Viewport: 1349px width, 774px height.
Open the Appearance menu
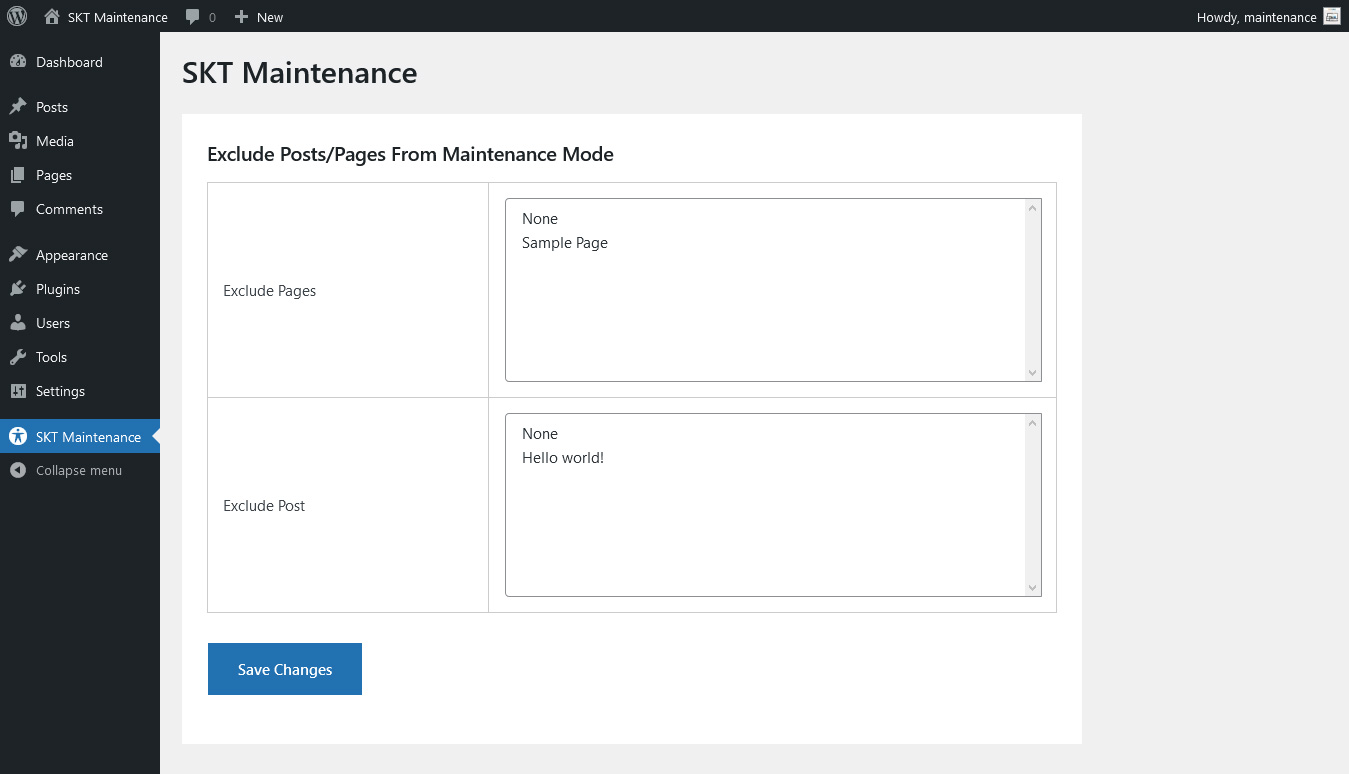tap(71, 255)
